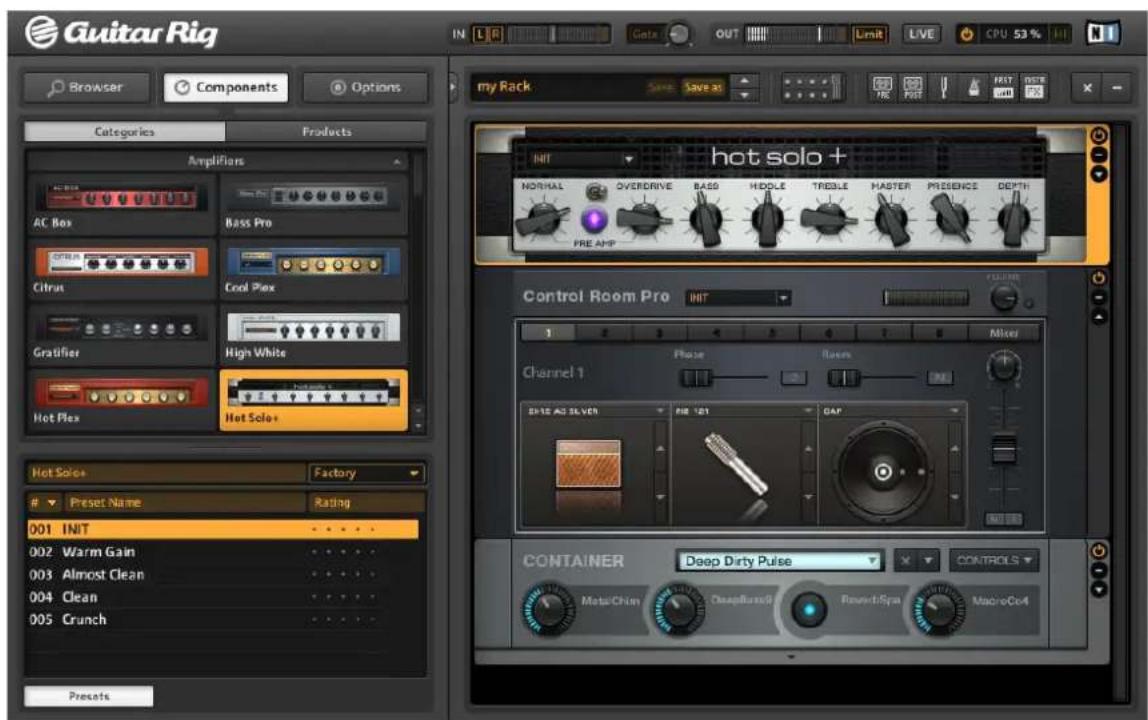Select the Cool Plex amplifier

[313, 270]
